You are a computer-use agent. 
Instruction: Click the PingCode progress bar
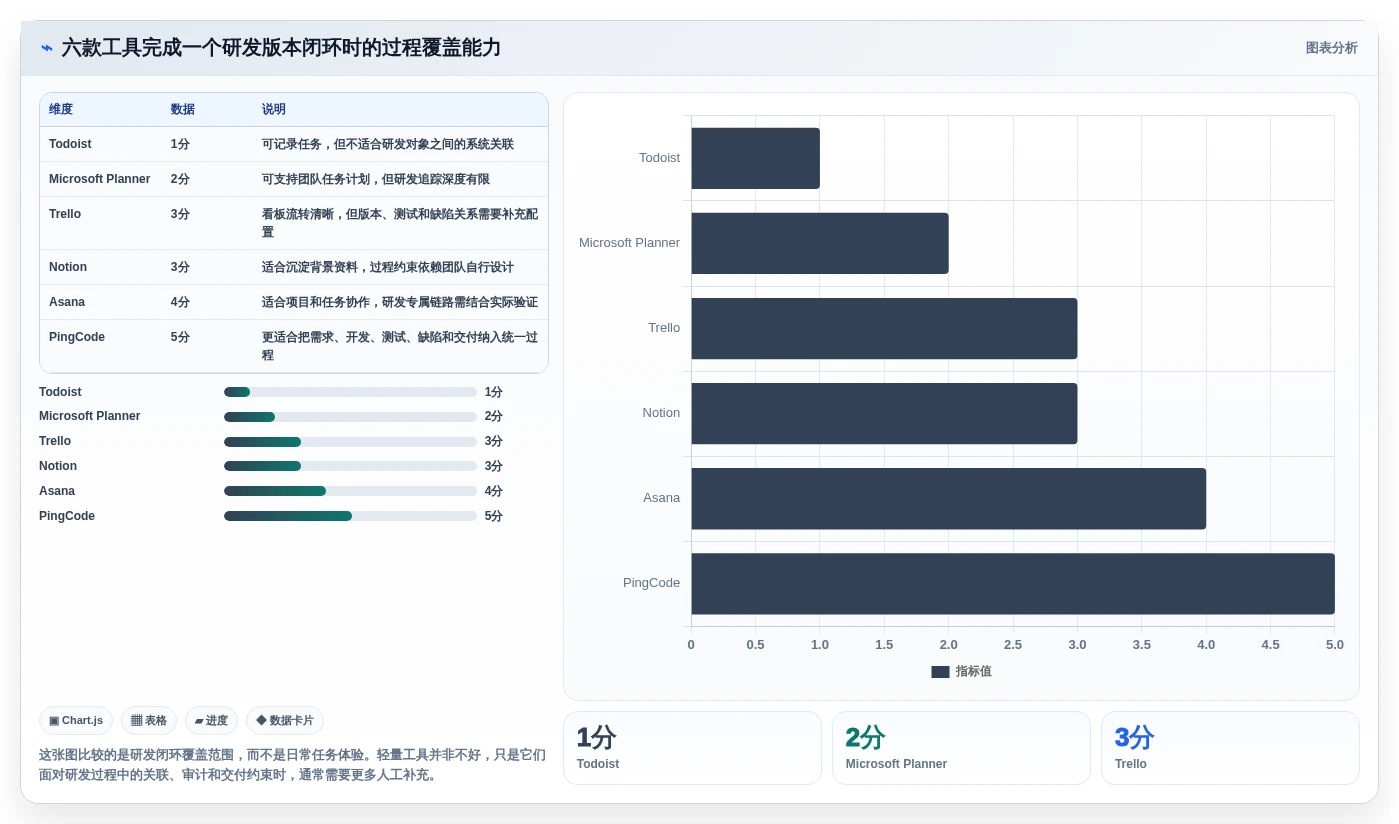click(350, 516)
